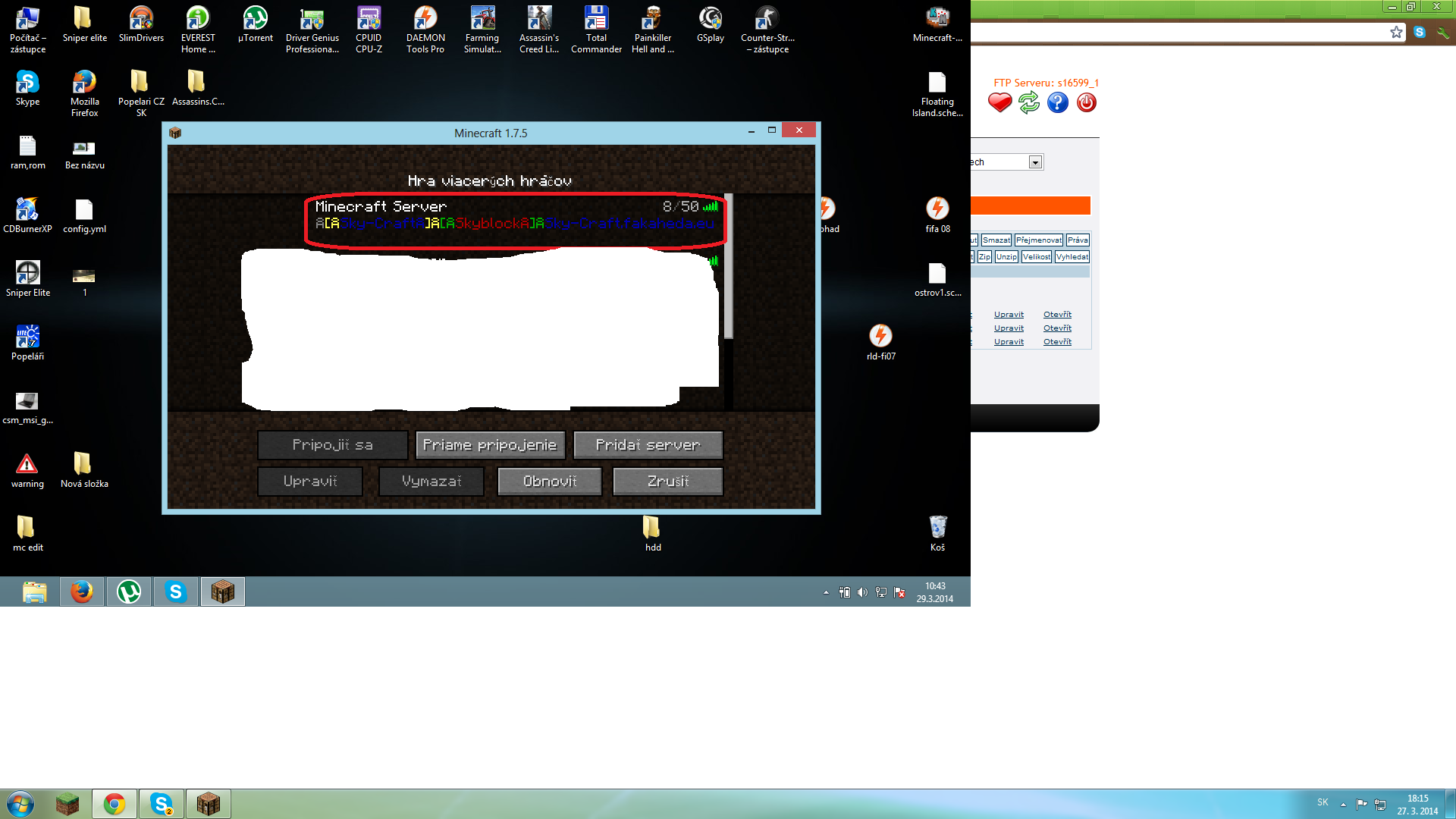This screenshot has width=1456, height=819.
Task: Click the Velikost button
Action: (x=1037, y=257)
